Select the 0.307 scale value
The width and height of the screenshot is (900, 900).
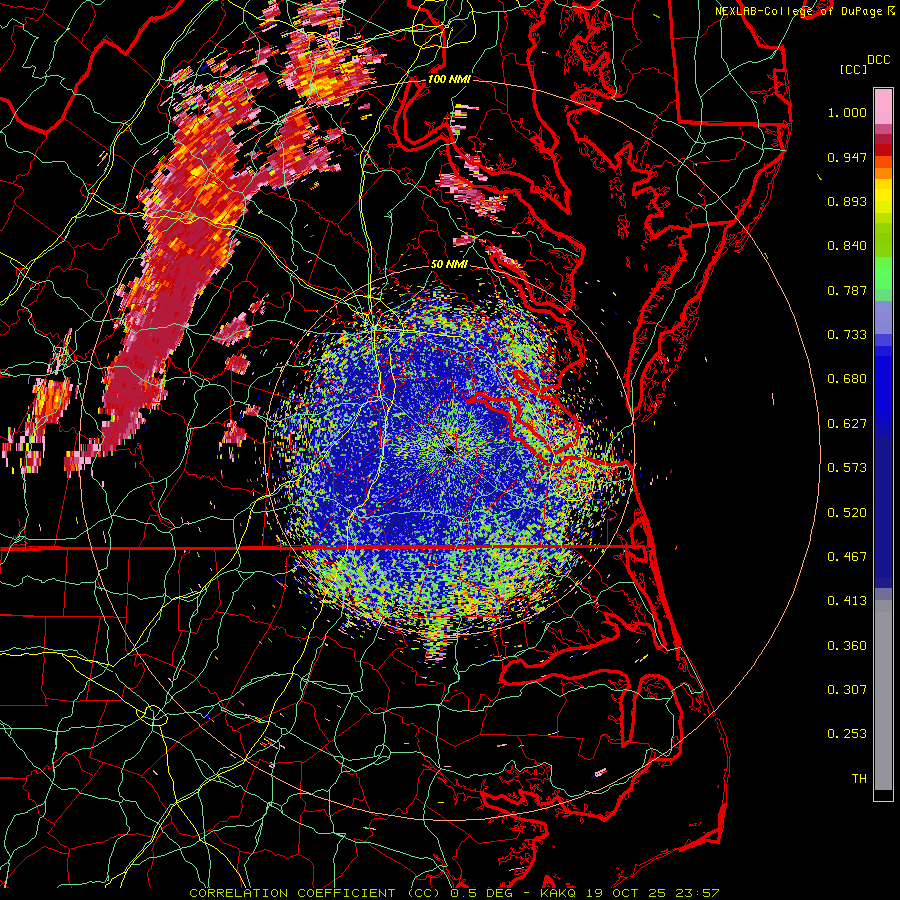coord(847,690)
